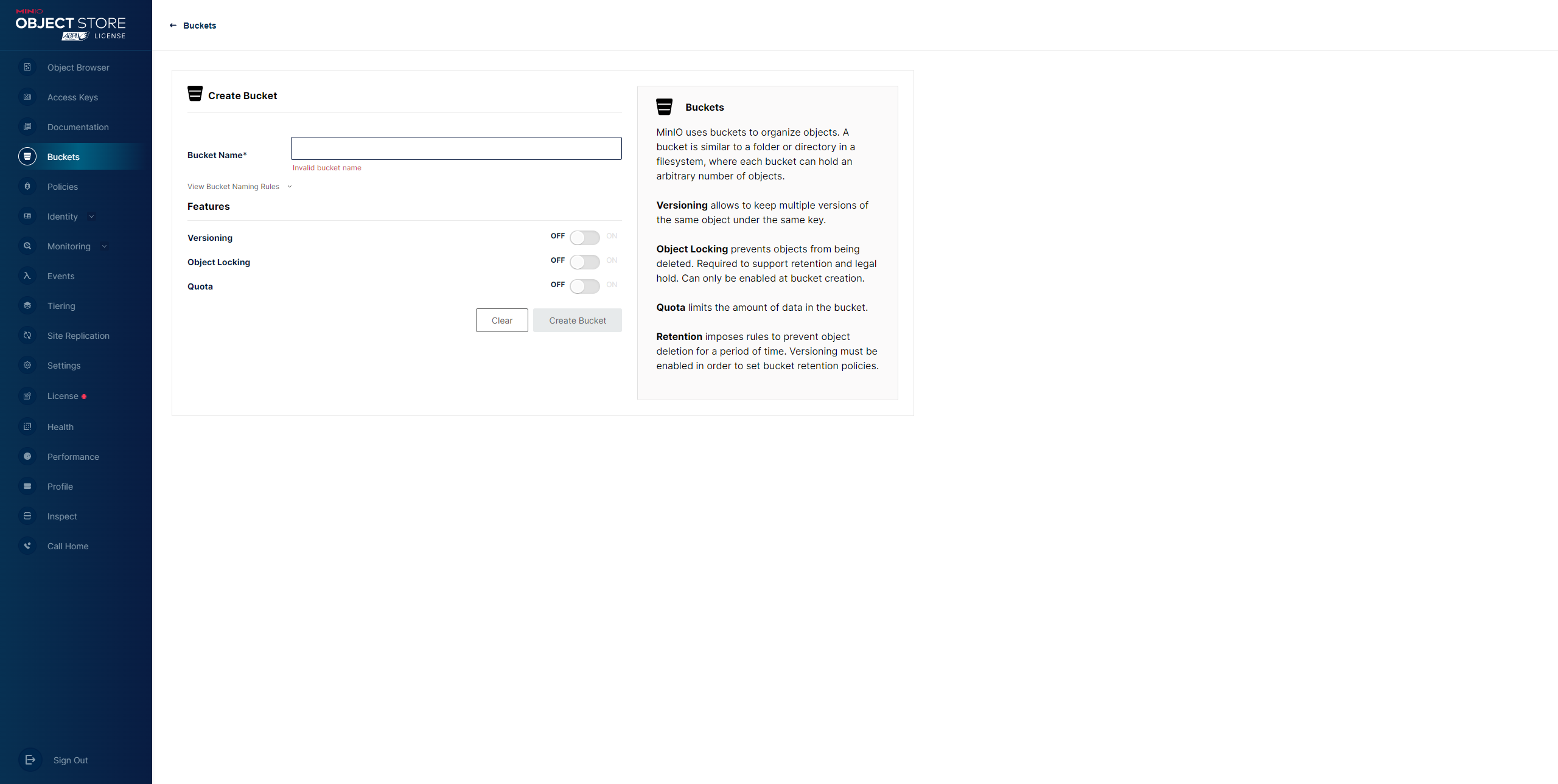
Task: Click the Create Bucket button
Action: point(578,320)
